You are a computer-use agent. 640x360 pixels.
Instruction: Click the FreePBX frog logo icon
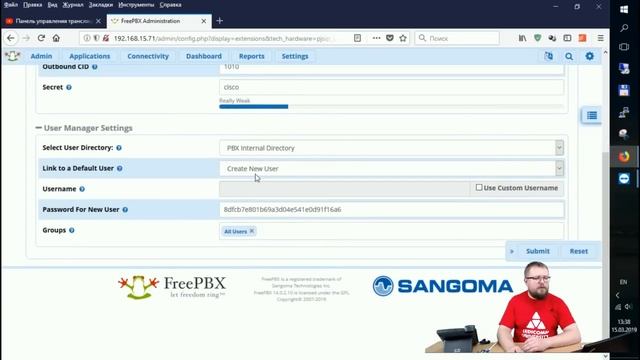coord(12,56)
